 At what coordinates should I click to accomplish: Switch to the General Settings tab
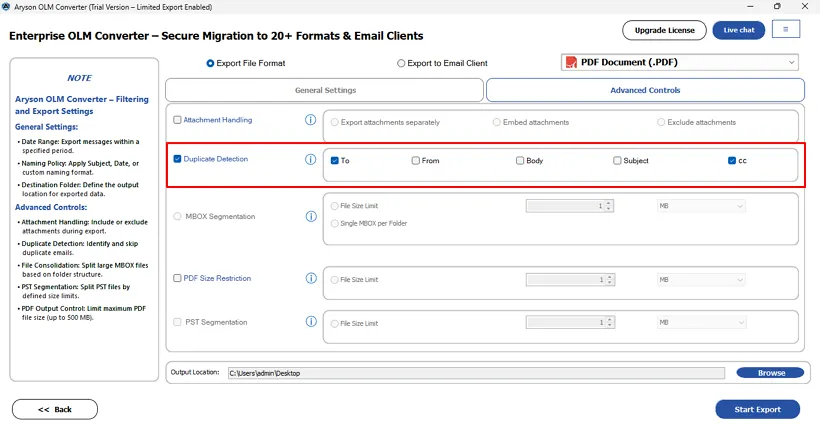click(x=325, y=90)
